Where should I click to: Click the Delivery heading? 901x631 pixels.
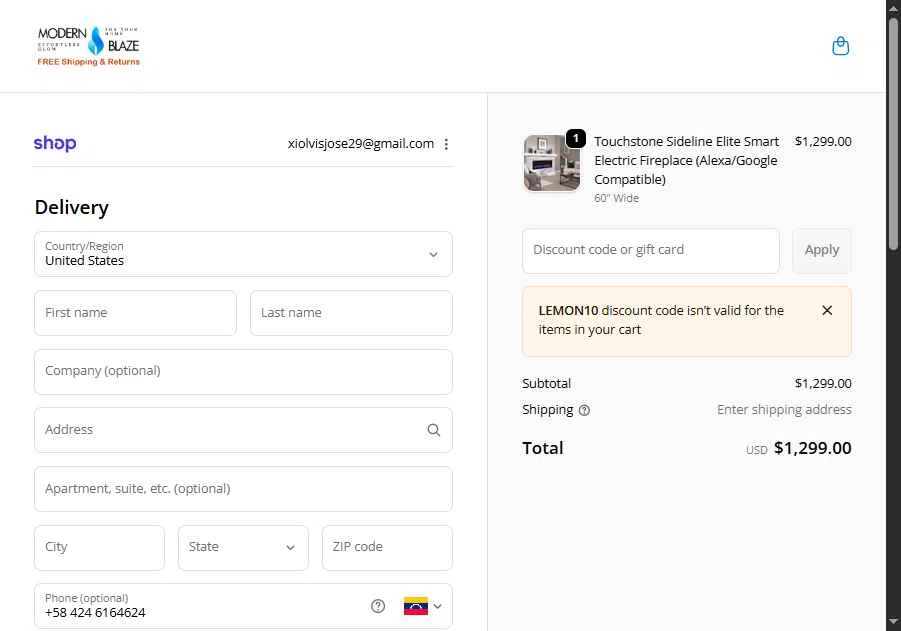[72, 207]
